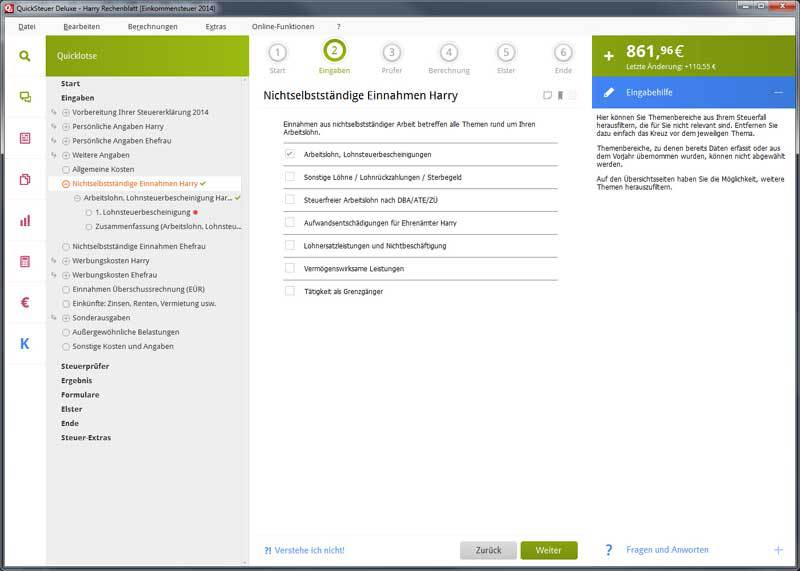Expand Weitere Angaben tree node

[66, 155]
